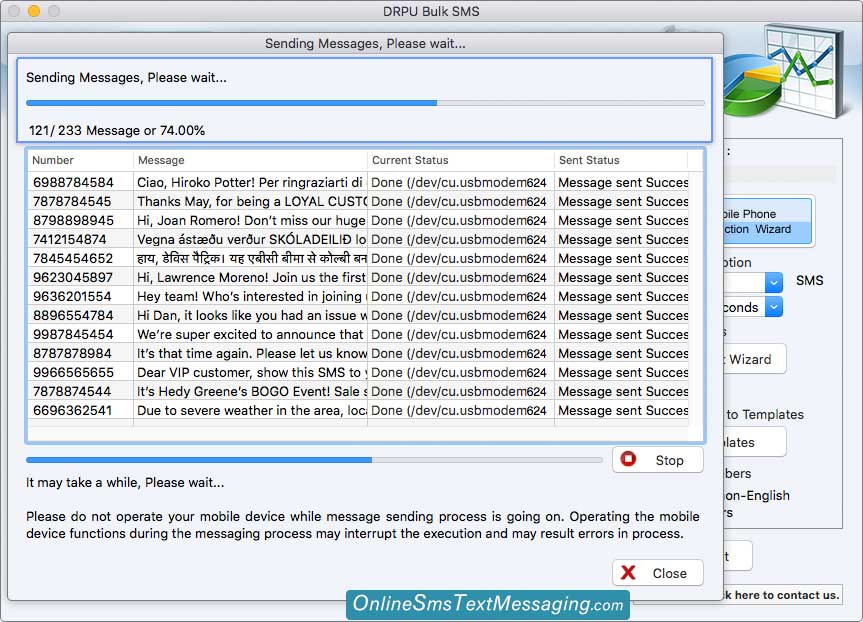Click the Mobile Phone Connection Wizard button

pyautogui.click(x=767, y=221)
